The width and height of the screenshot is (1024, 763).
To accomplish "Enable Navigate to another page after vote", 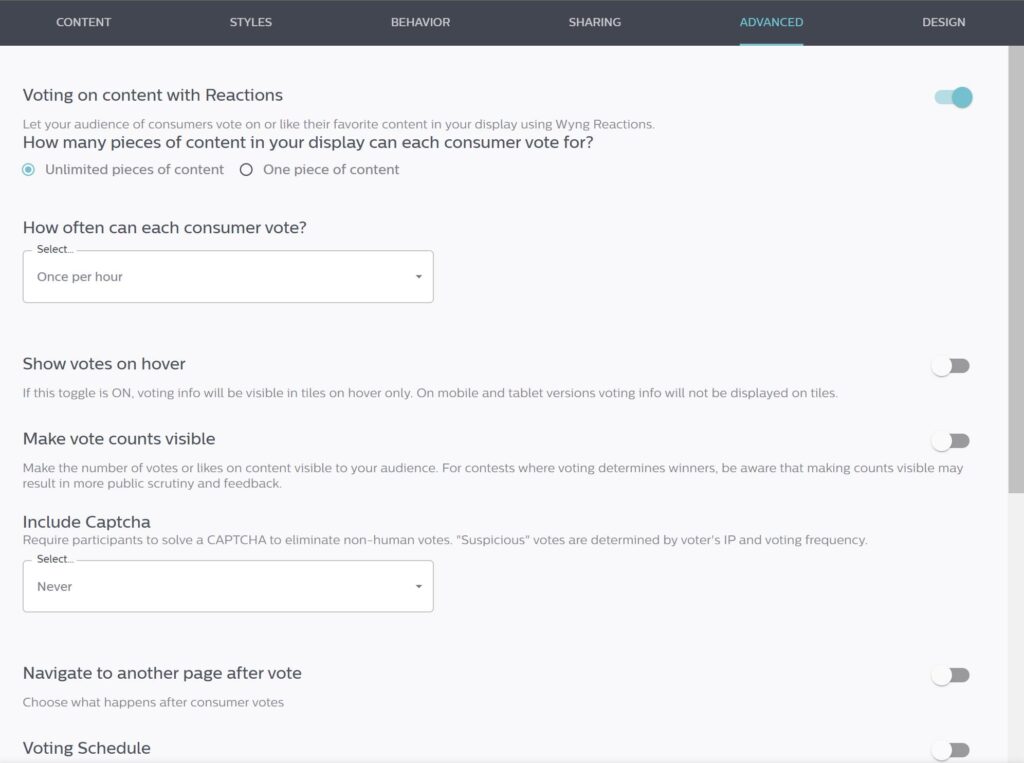I will 951,675.
